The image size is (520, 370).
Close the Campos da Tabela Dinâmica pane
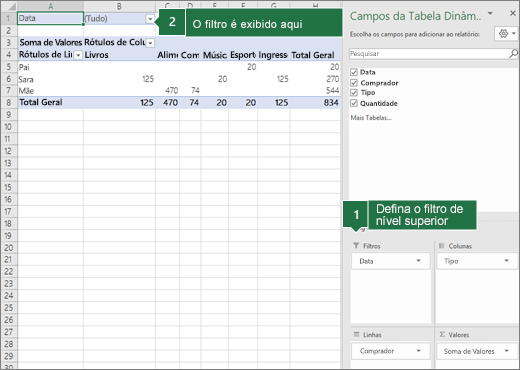(x=513, y=13)
